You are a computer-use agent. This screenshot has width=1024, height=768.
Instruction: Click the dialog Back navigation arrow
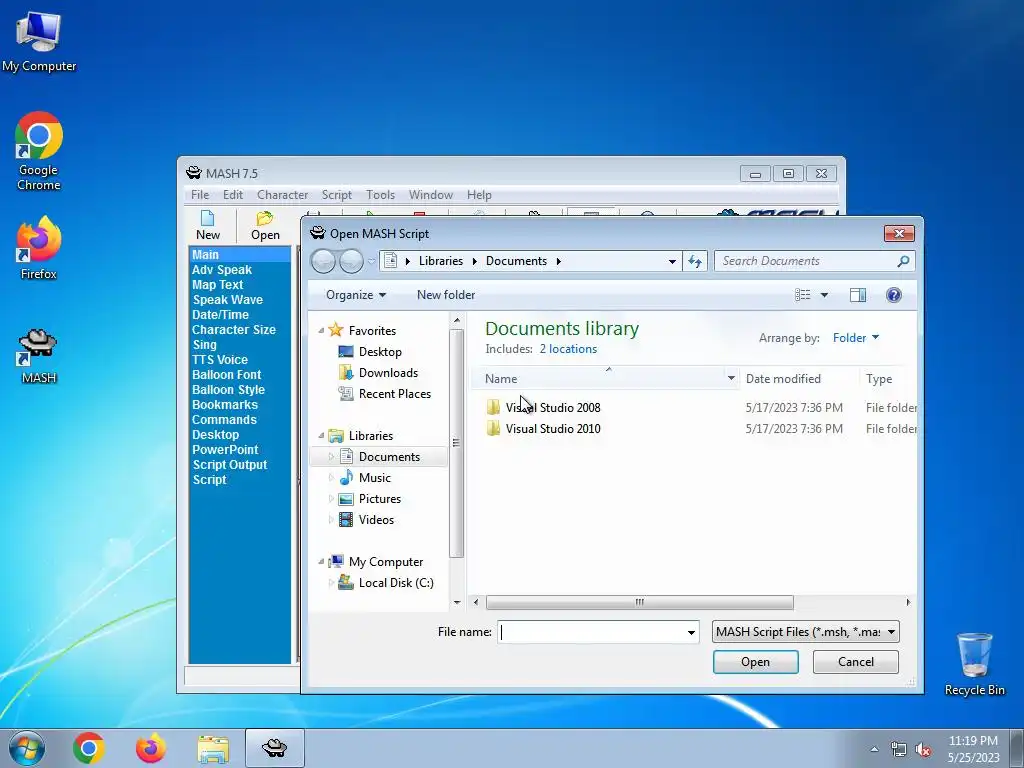323,261
